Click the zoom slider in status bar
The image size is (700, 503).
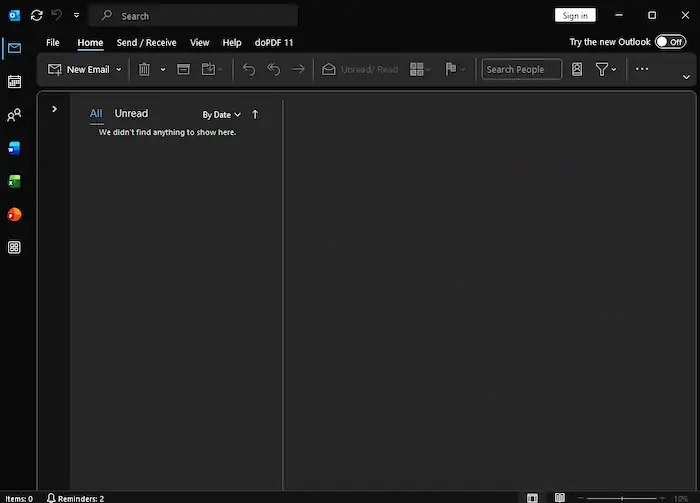click(621, 498)
